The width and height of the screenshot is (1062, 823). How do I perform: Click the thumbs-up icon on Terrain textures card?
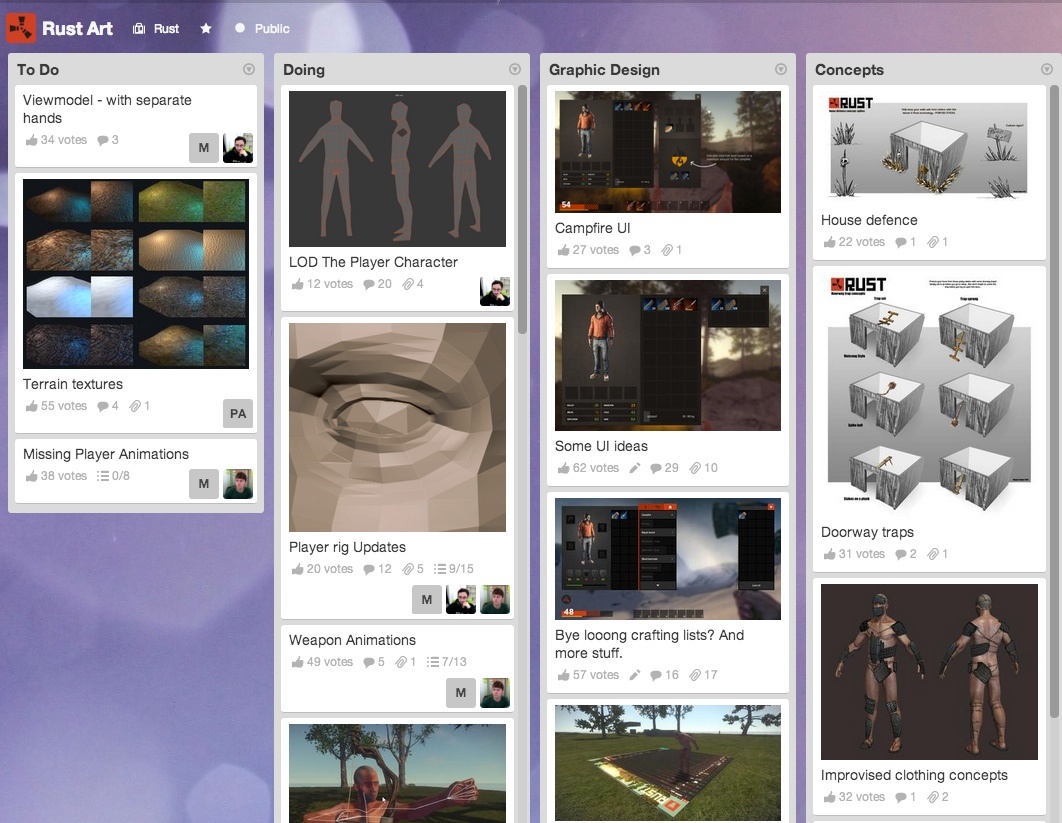tap(31, 406)
